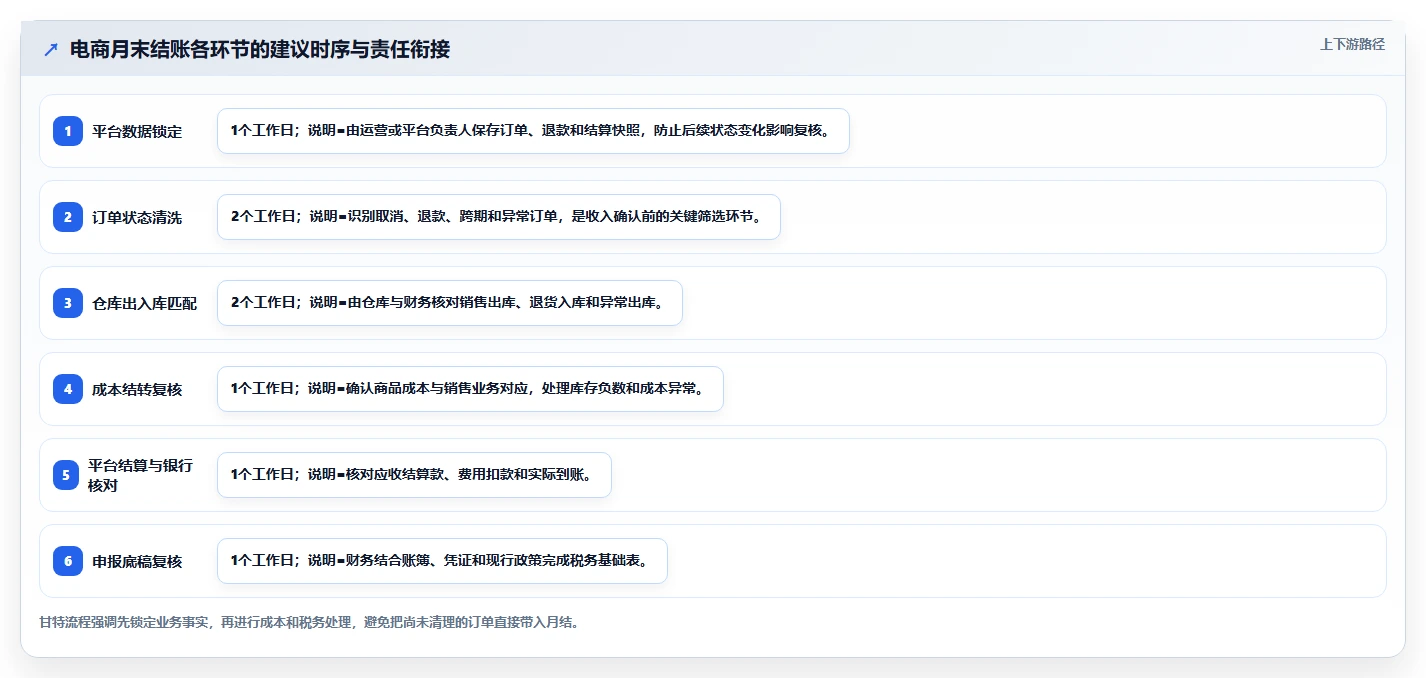Viewport: 1426px width, 678px height.
Task: Select step badge number 1
Action: 68,131
